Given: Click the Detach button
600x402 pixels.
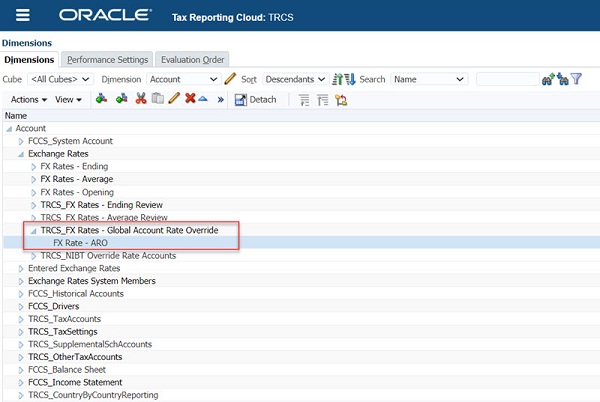Looking at the screenshot, I should point(255,100).
